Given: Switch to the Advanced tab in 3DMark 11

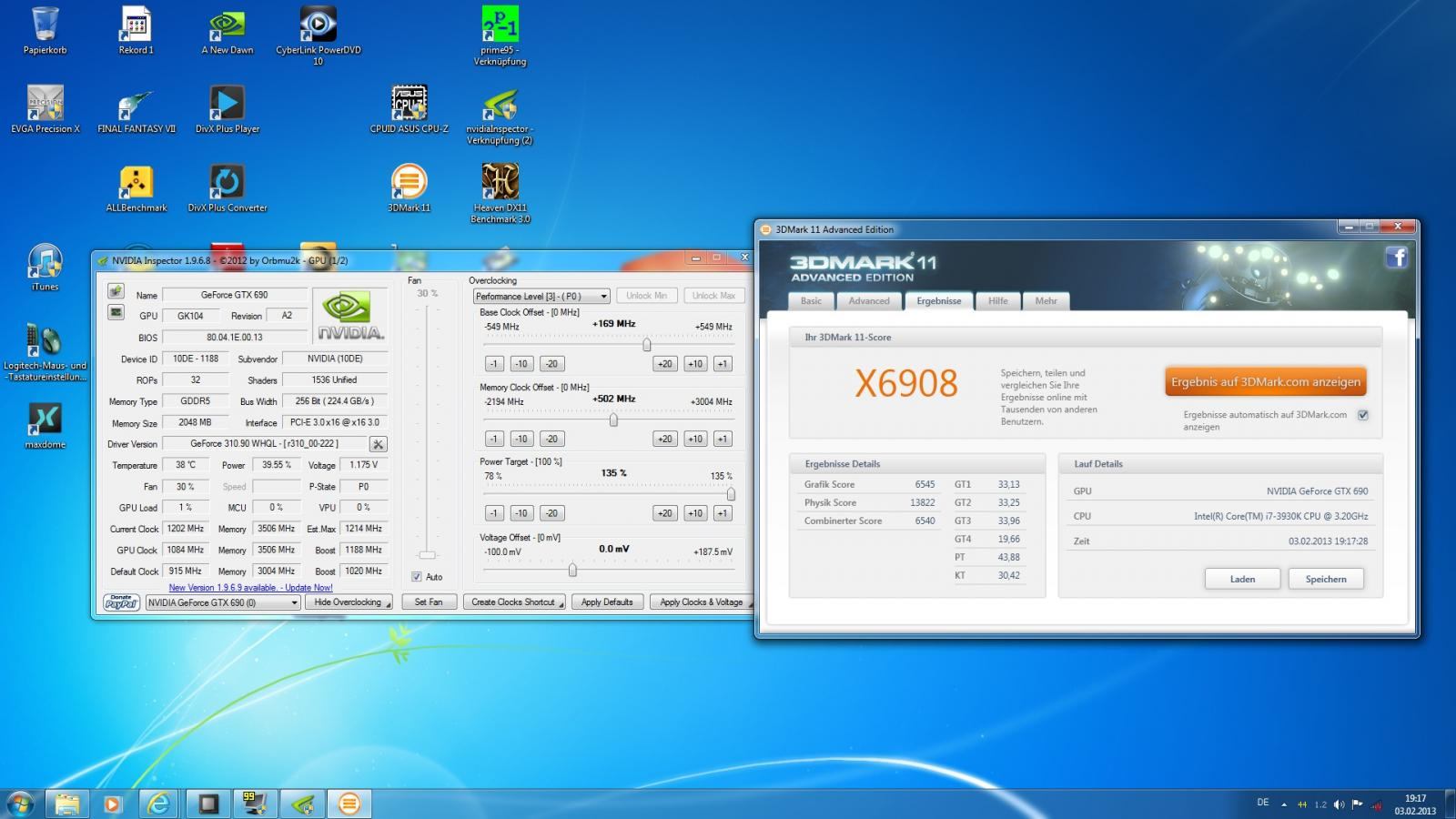Looking at the screenshot, I should click(869, 301).
